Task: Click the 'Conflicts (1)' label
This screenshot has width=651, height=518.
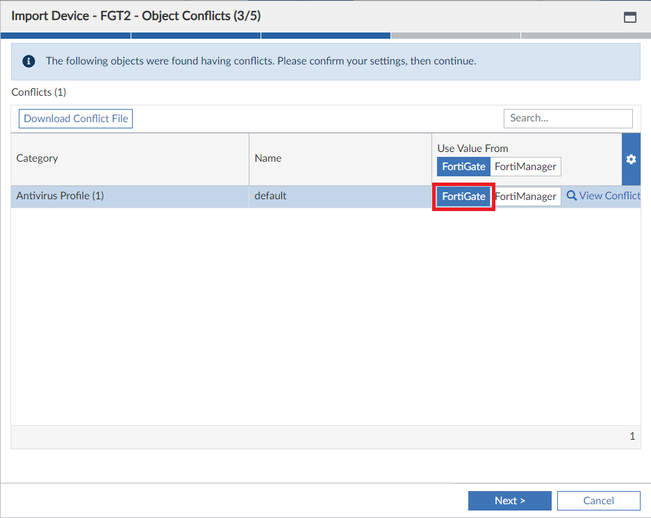Action: pos(39,92)
